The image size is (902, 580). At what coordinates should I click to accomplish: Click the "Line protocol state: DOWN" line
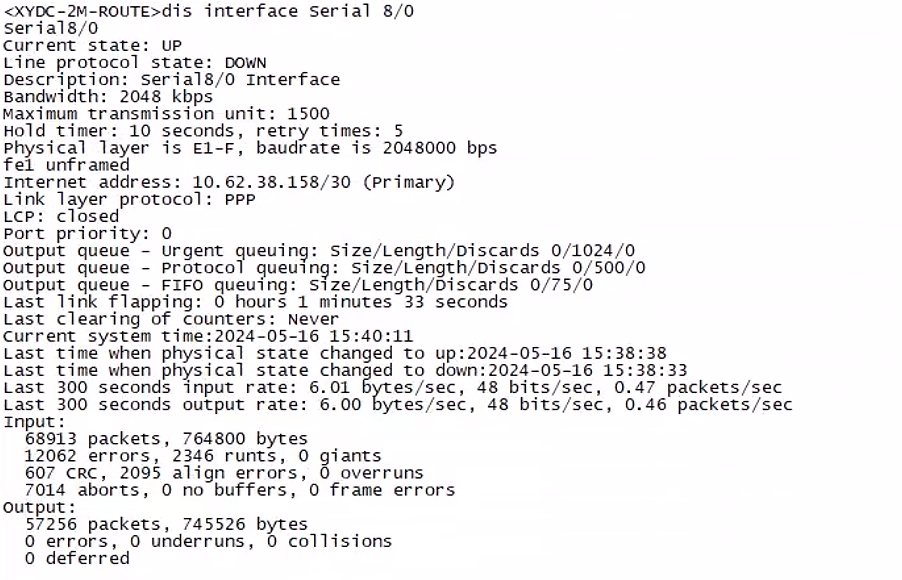tap(135, 63)
